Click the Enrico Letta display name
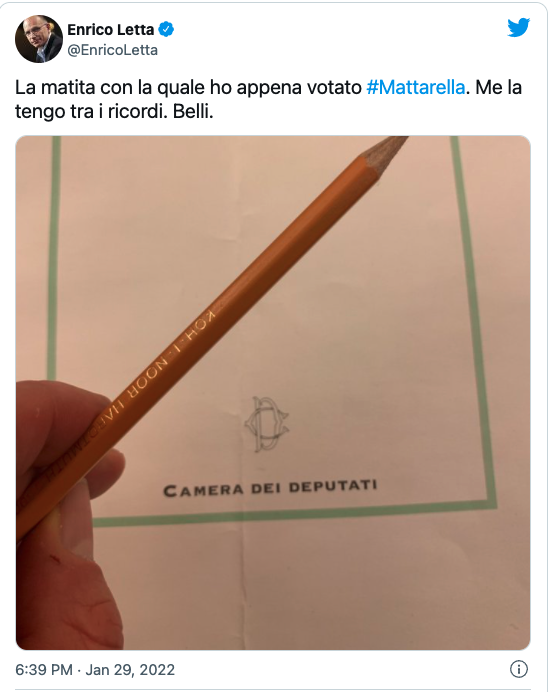This screenshot has height=692, width=549. tap(110, 30)
